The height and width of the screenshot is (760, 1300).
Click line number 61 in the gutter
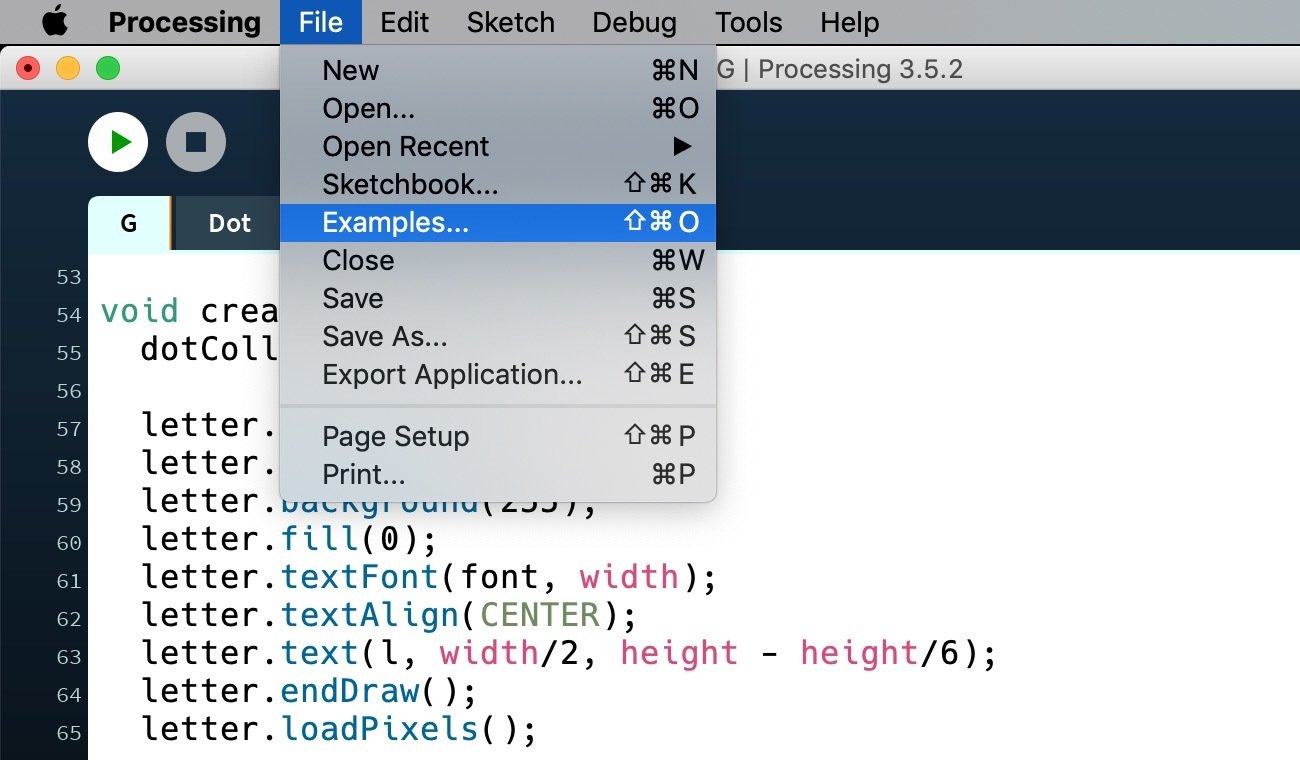(x=68, y=581)
